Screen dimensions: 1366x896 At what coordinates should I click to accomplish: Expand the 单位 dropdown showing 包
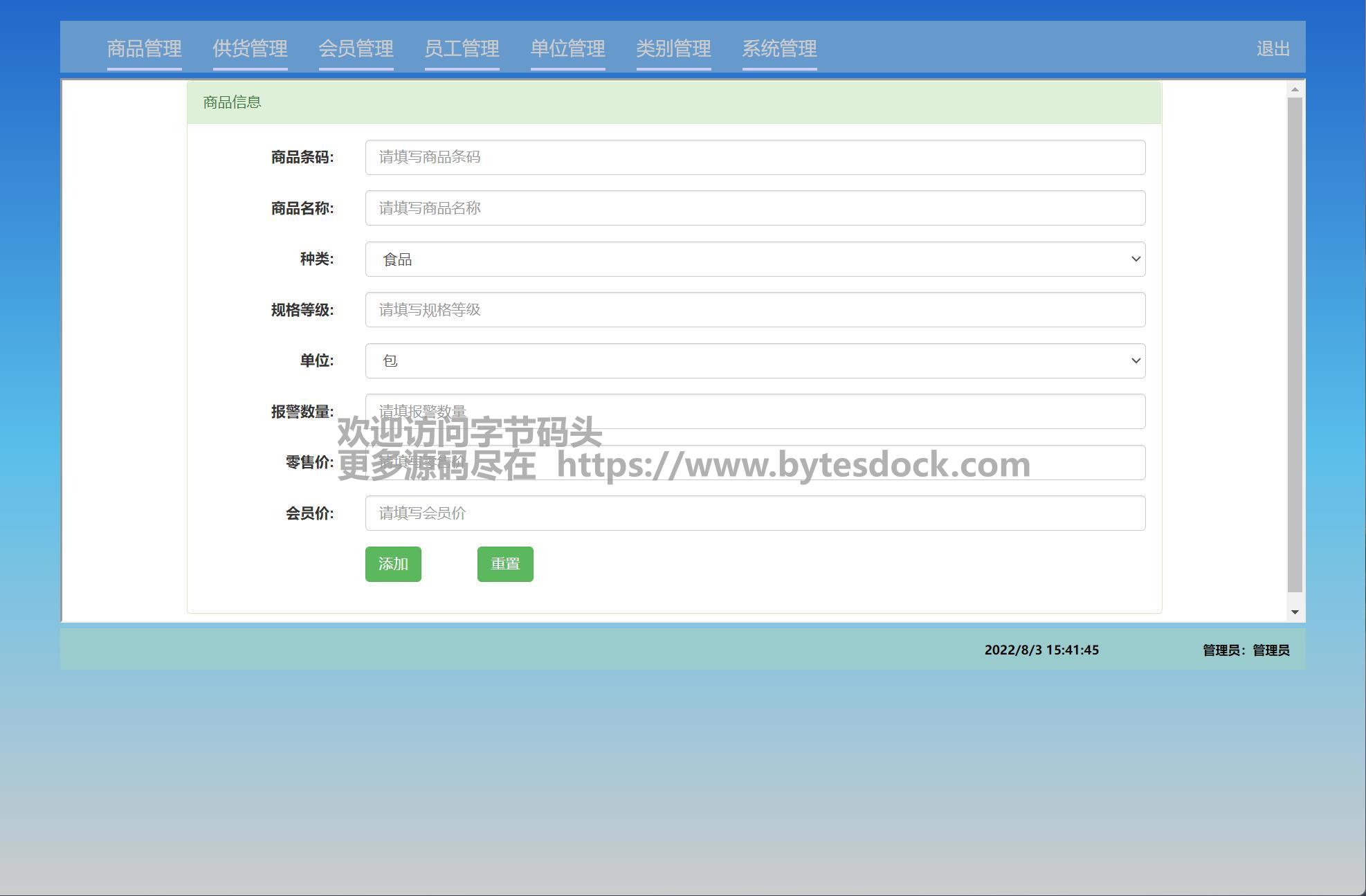(754, 360)
